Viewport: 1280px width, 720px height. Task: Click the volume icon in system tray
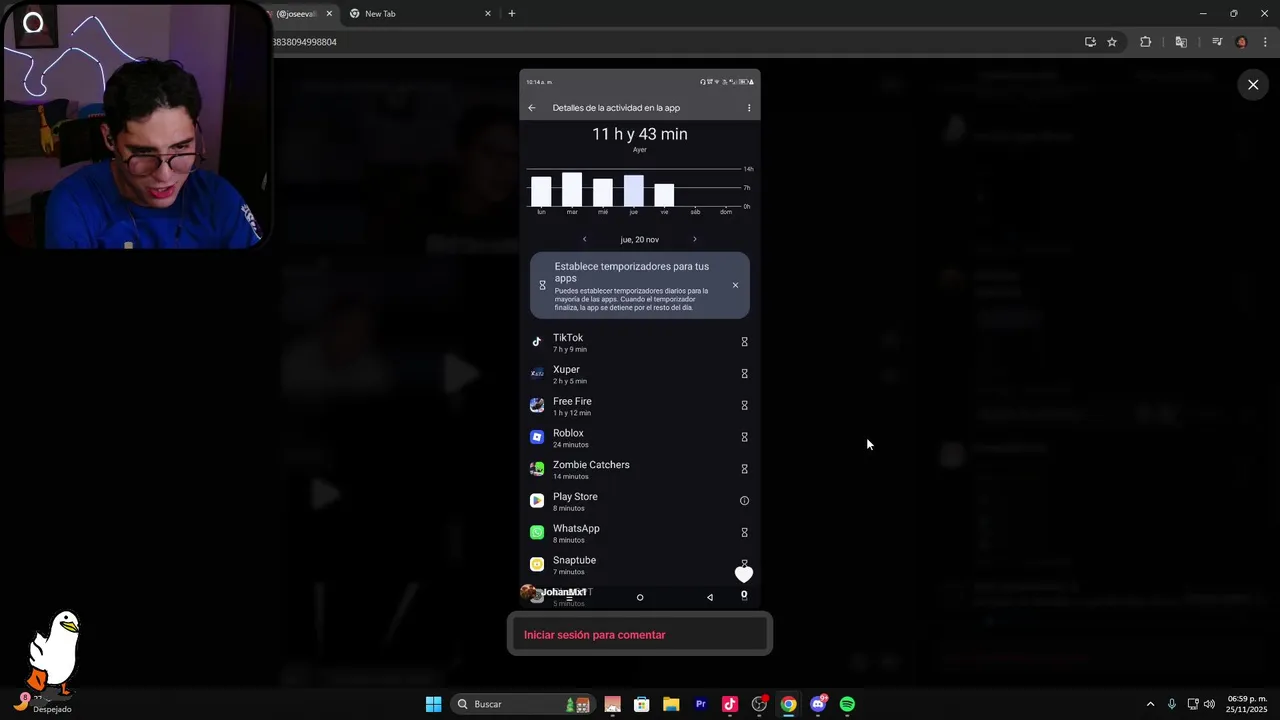pos(1210,704)
